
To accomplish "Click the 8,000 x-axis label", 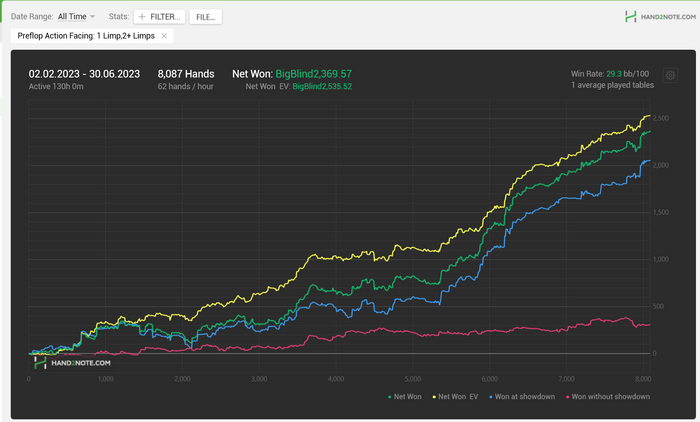I will point(643,379).
